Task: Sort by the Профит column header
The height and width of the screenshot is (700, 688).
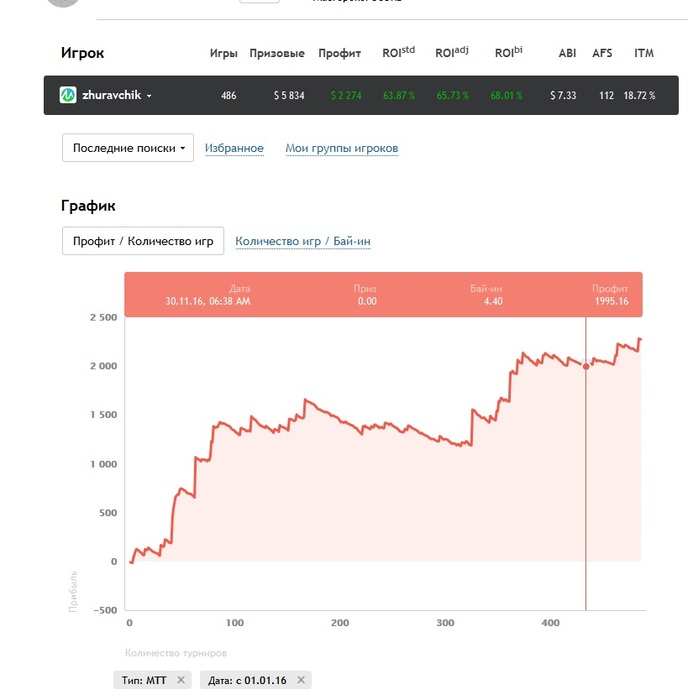Action: 339,53
